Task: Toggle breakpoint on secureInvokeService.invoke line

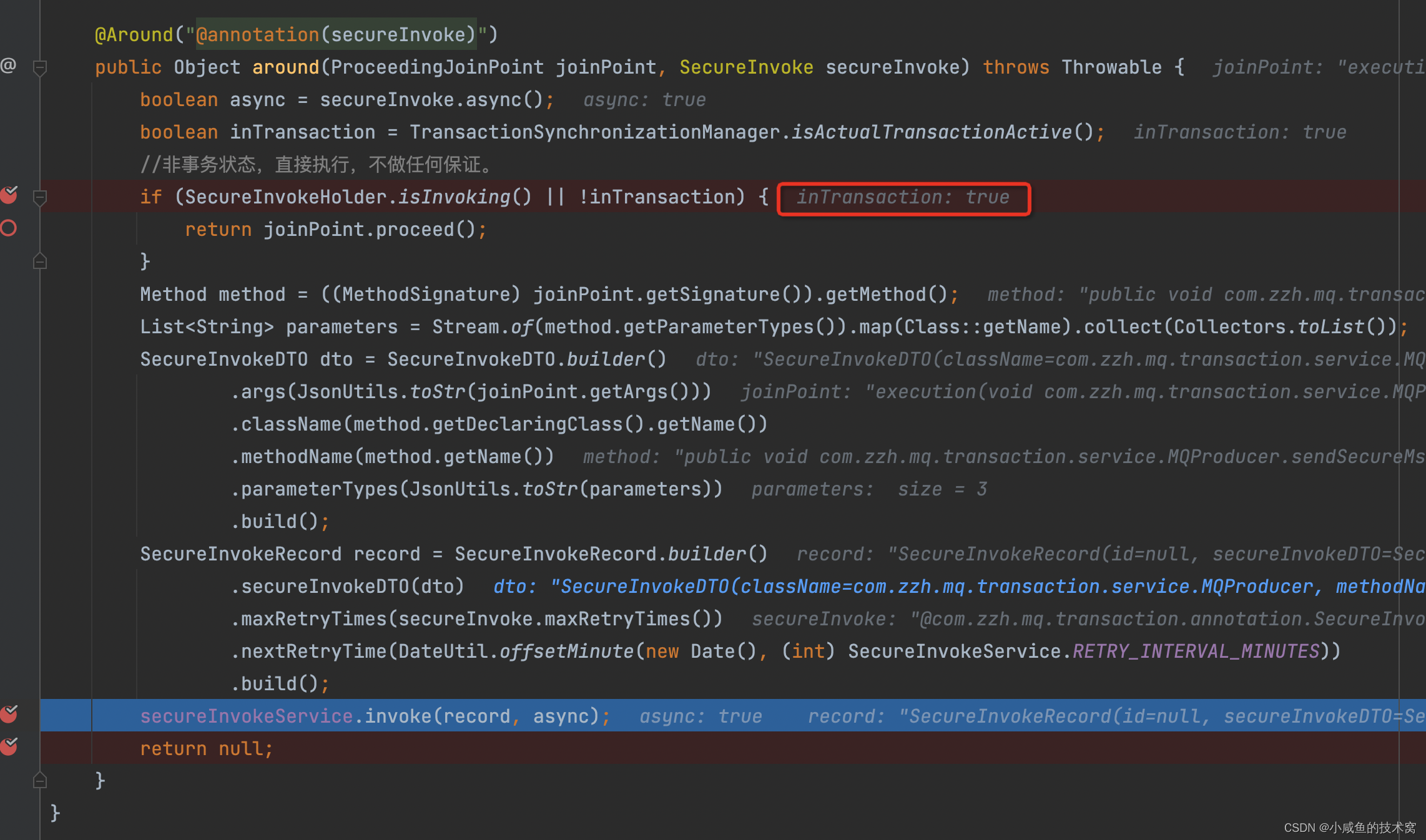Action: coord(9,714)
